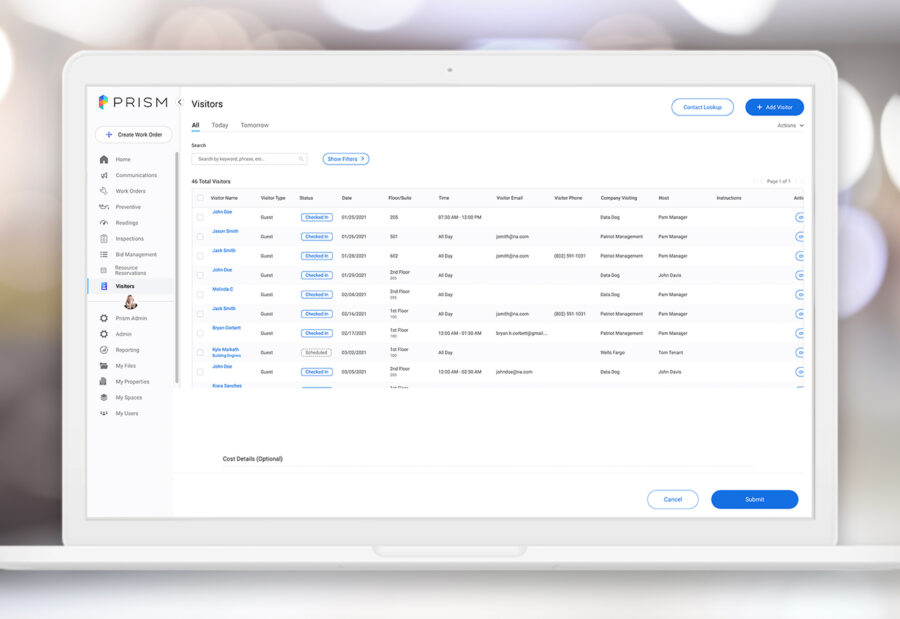This screenshot has height=619, width=900.
Task: Collapse the sidebar with the chevron arrow
Action: (x=180, y=101)
